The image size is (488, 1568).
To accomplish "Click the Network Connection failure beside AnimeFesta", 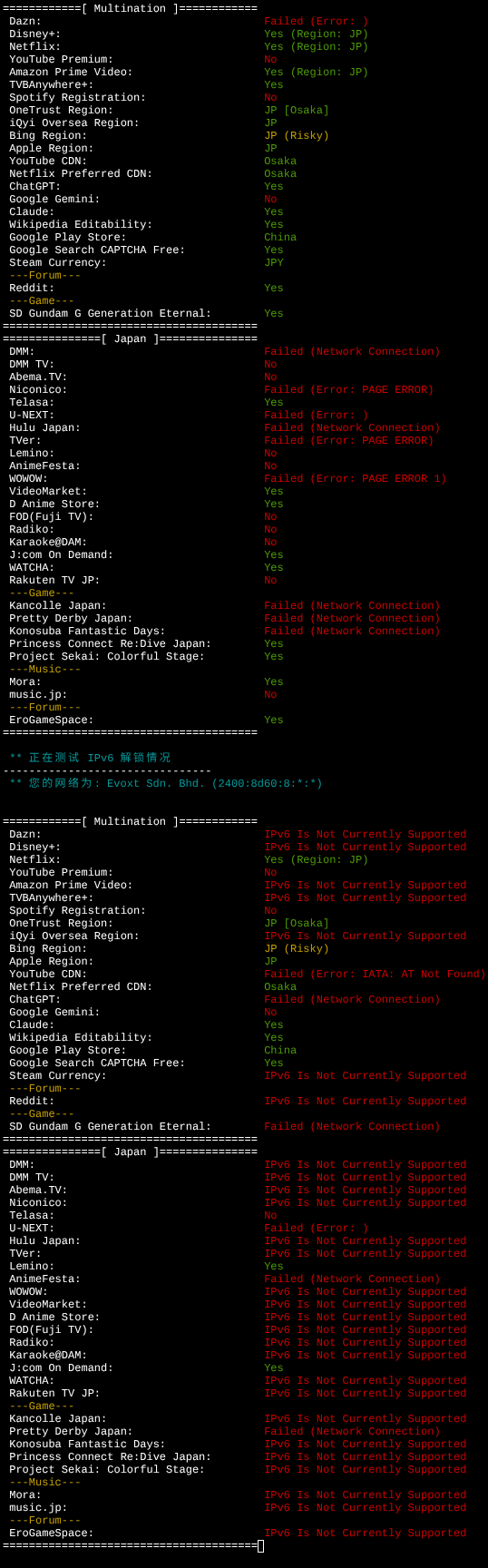I will [x=352, y=1279].
